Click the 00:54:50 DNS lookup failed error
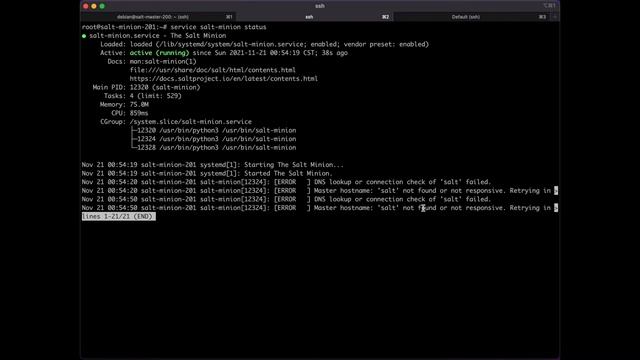 (286, 199)
